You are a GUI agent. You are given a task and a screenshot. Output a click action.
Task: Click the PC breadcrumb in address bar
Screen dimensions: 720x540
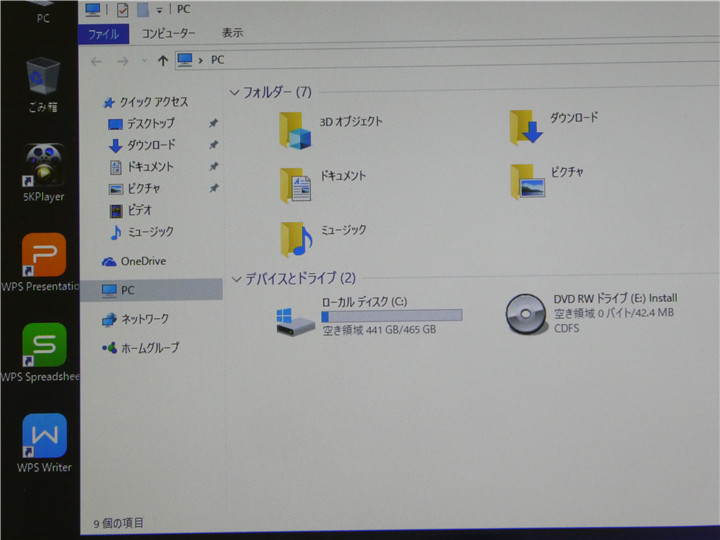(x=217, y=60)
